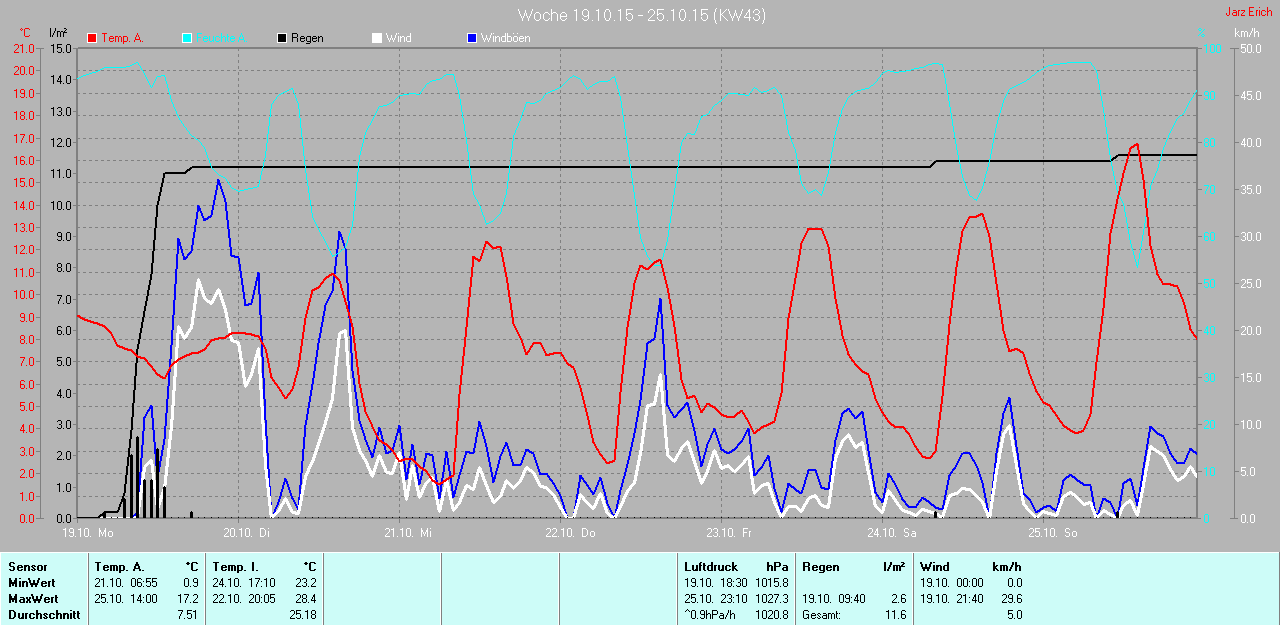Click the 'Durchschnitt' row label
Viewport: 1280px width, 625px height.
click(44, 615)
